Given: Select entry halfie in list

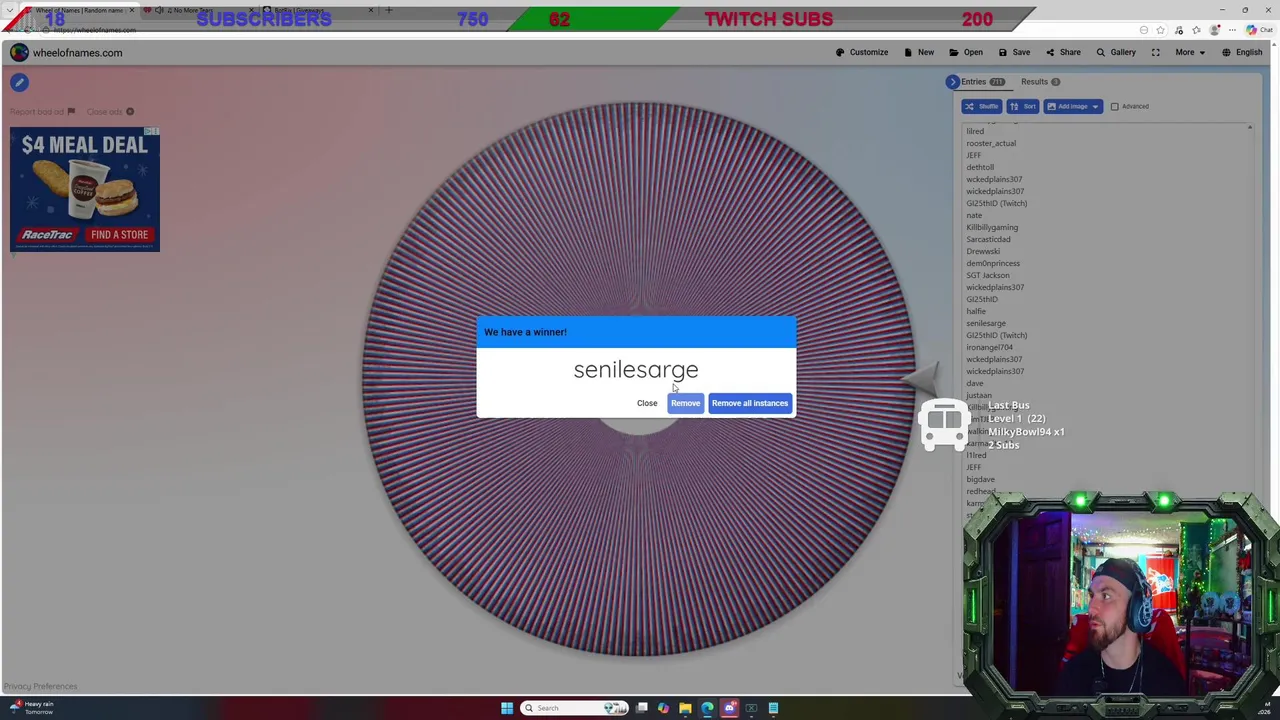Looking at the screenshot, I should click(976, 311).
